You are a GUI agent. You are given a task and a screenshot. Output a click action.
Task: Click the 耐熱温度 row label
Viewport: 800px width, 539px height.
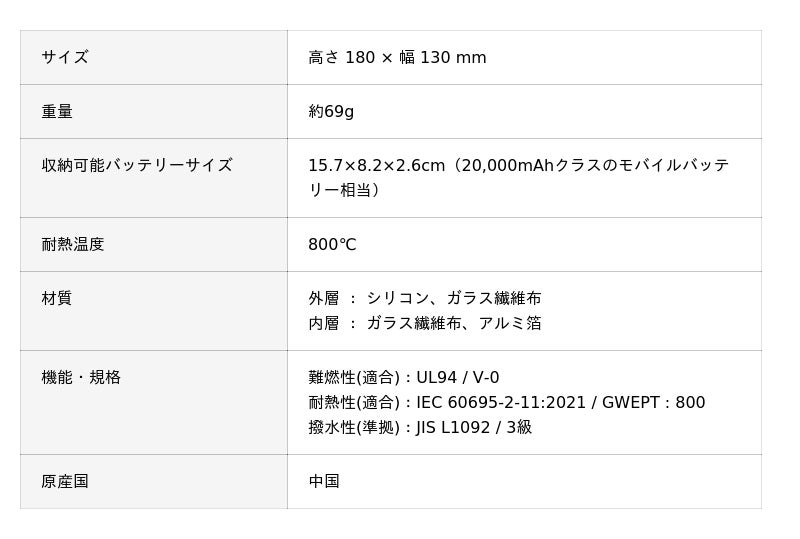(x=73, y=244)
